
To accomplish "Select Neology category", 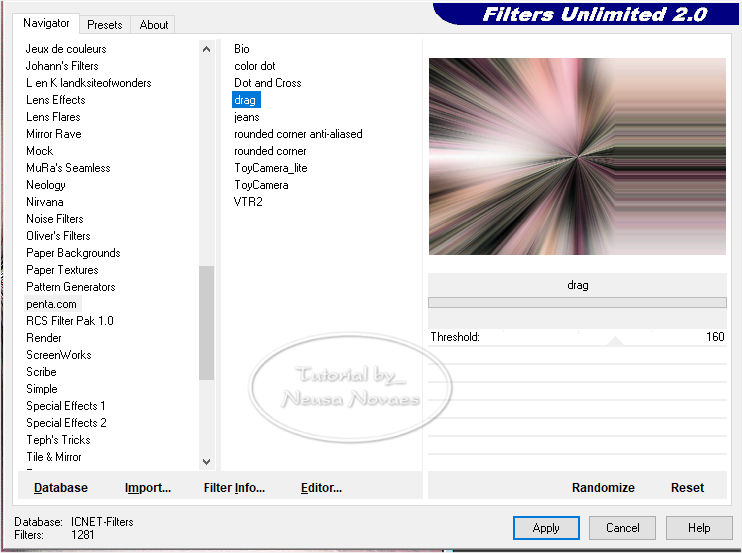I will [46, 185].
